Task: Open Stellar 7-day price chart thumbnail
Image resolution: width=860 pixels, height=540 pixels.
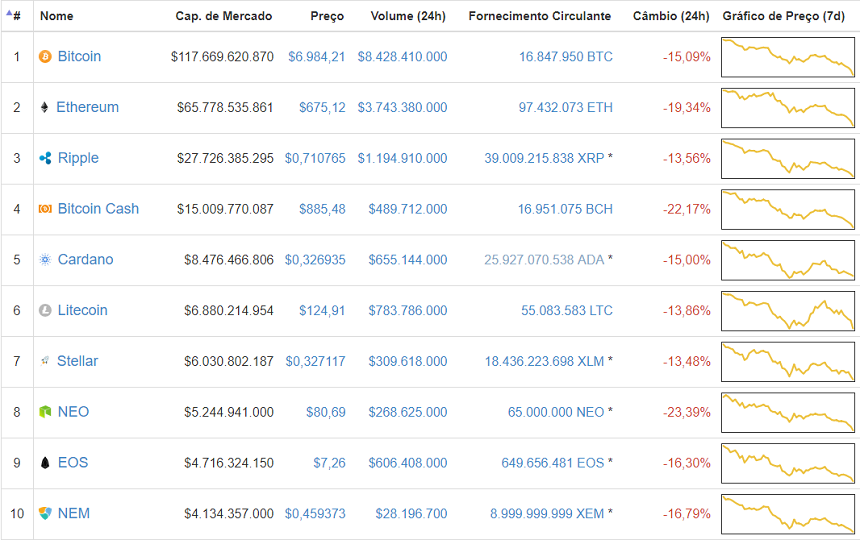Action: 788,361
